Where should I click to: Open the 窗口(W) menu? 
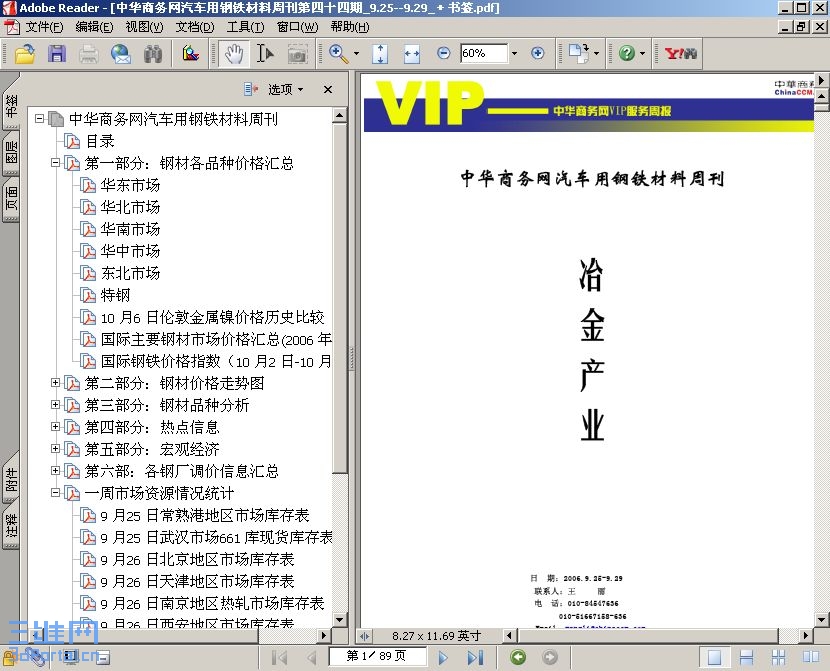coord(297,26)
